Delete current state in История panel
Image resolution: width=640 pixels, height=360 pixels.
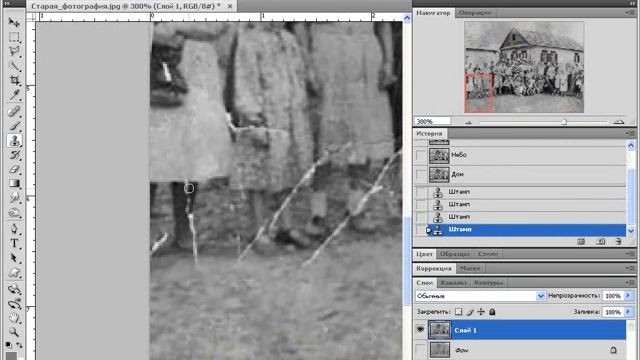click(x=618, y=242)
